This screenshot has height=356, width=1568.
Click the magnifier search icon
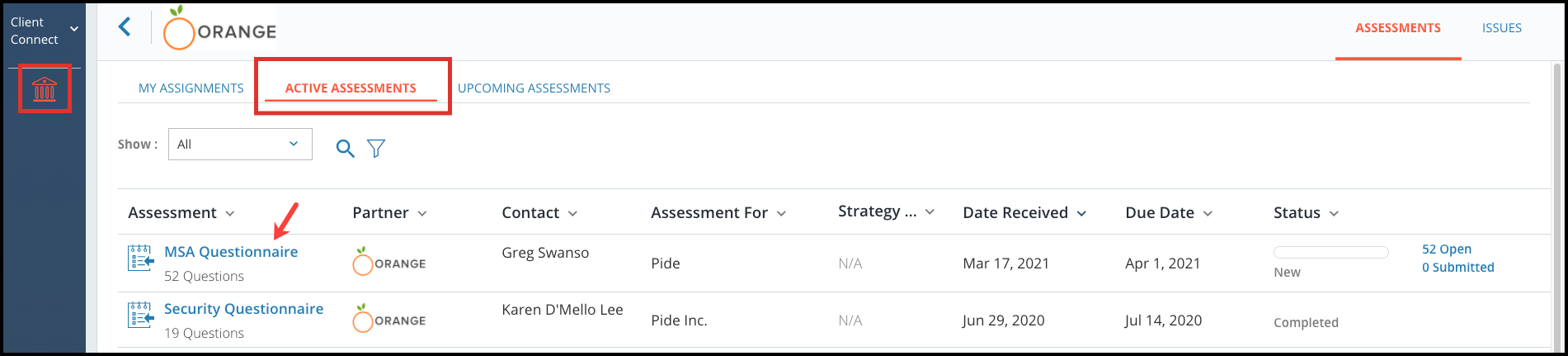pyautogui.click(x=345, y=148)
